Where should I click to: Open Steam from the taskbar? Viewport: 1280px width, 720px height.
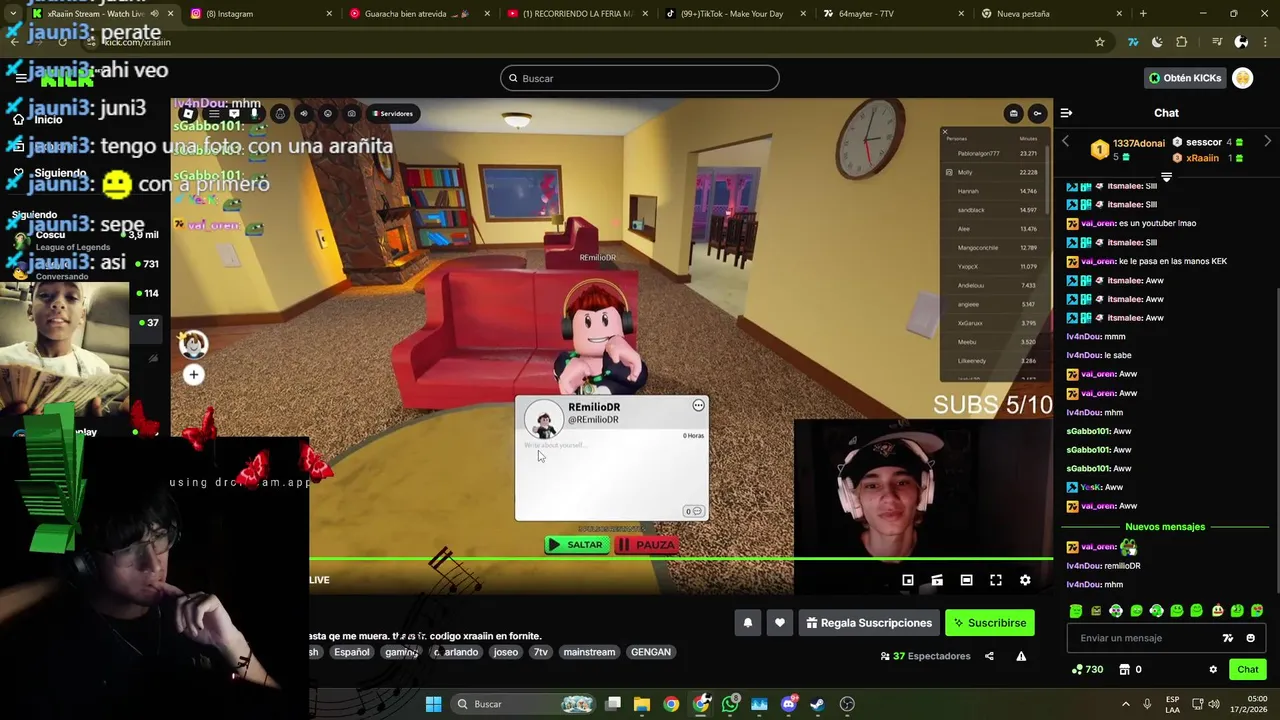[817, 704]
